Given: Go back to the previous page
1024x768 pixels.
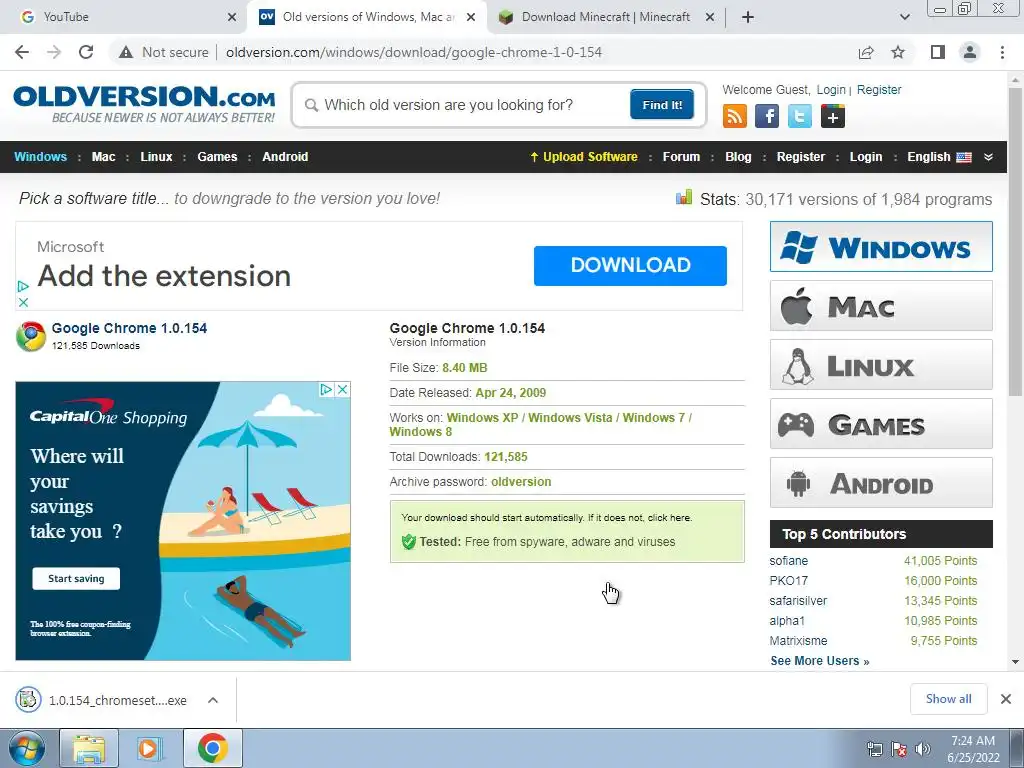Looking at the screenshot, I should (x=22, y=52).
